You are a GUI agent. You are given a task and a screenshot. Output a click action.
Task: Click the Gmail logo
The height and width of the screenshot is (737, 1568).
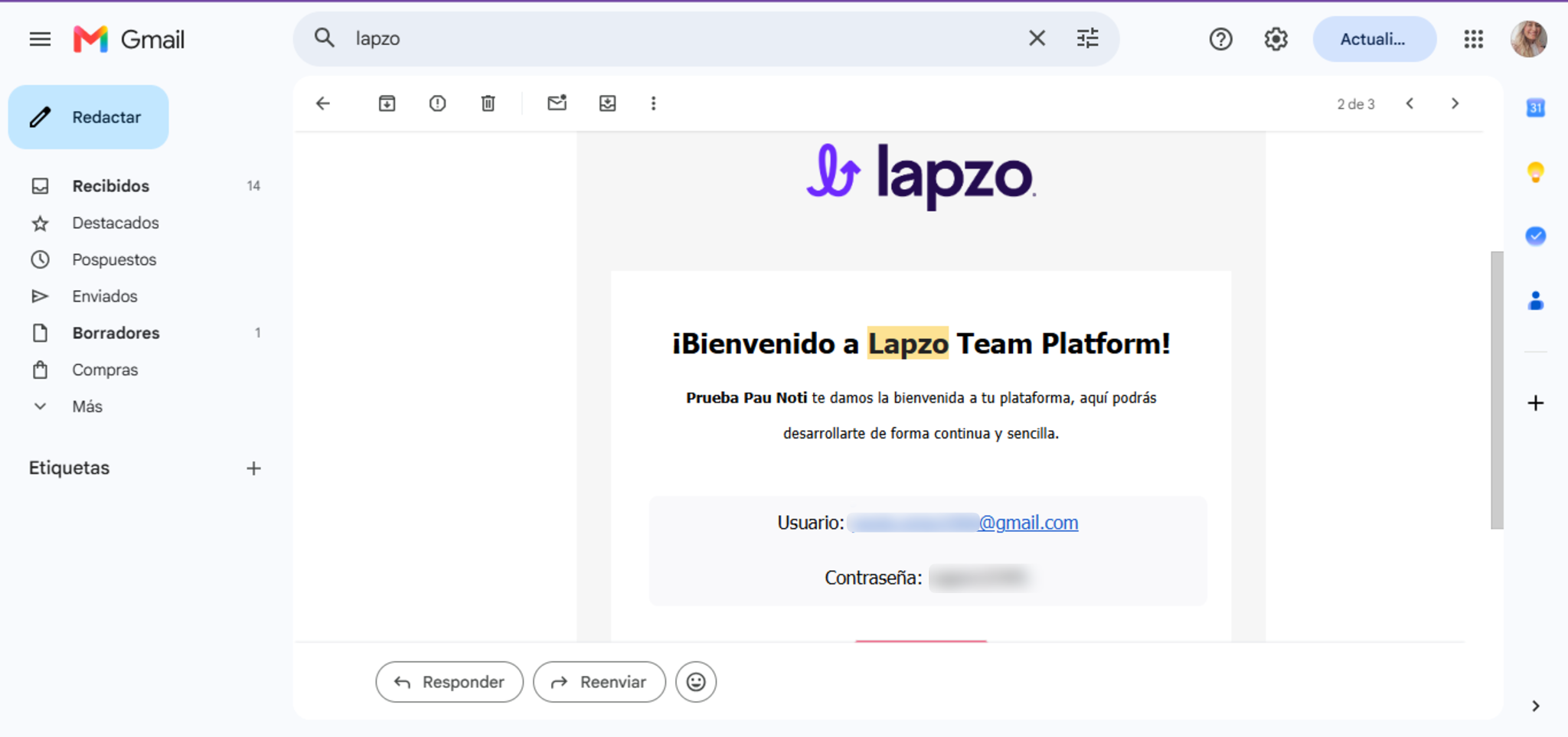coord(129,39)
